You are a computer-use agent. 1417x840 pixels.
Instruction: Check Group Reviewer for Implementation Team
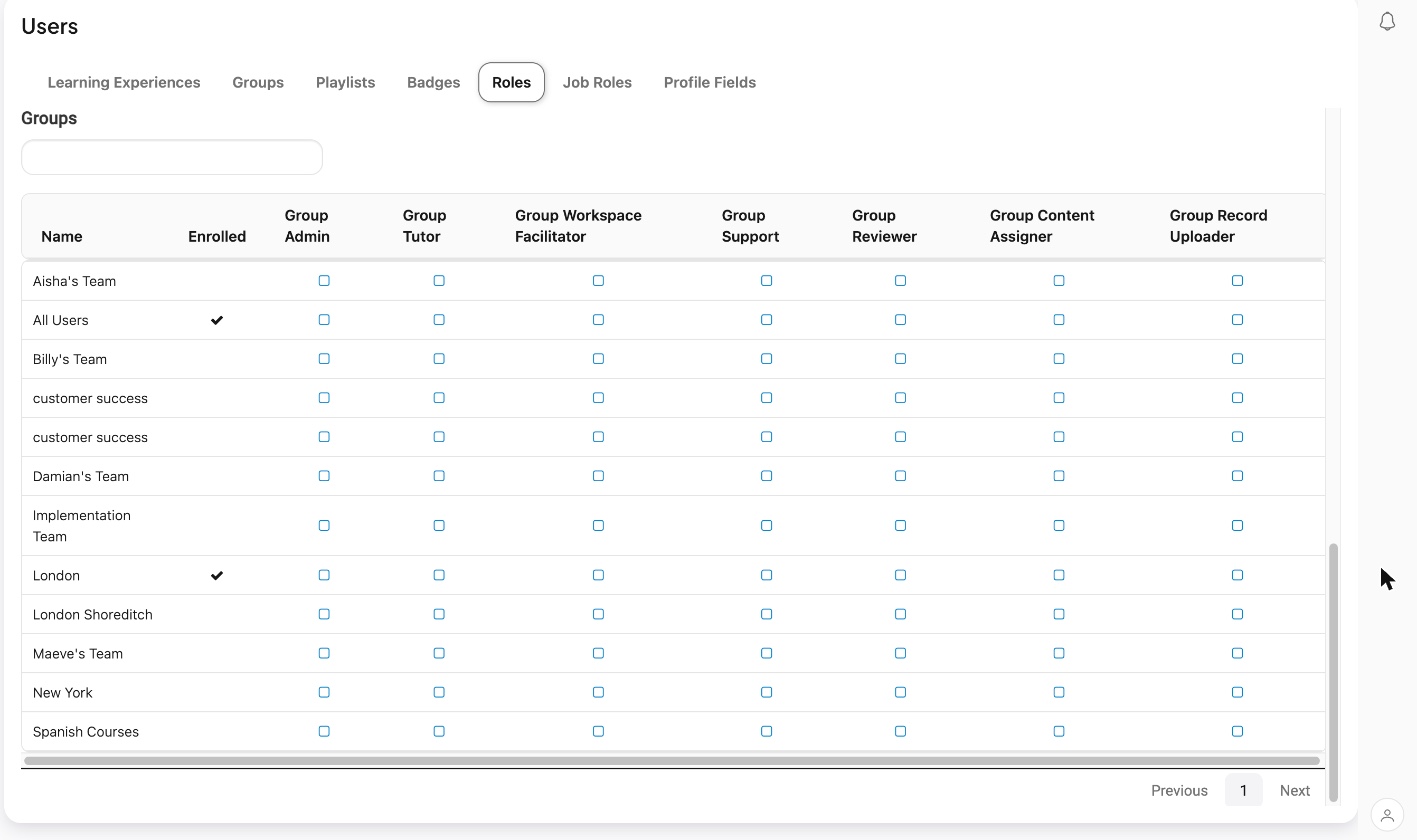click(901, 526)
